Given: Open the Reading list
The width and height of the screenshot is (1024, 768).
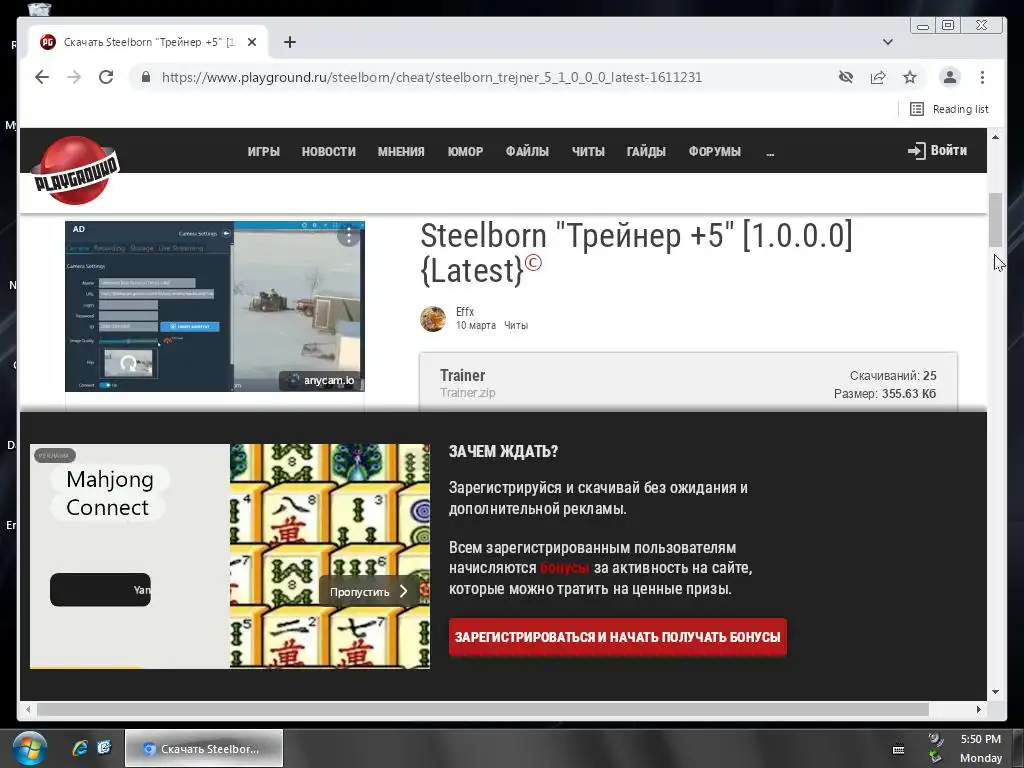Looking at the screenshot, I should (949, 109).
